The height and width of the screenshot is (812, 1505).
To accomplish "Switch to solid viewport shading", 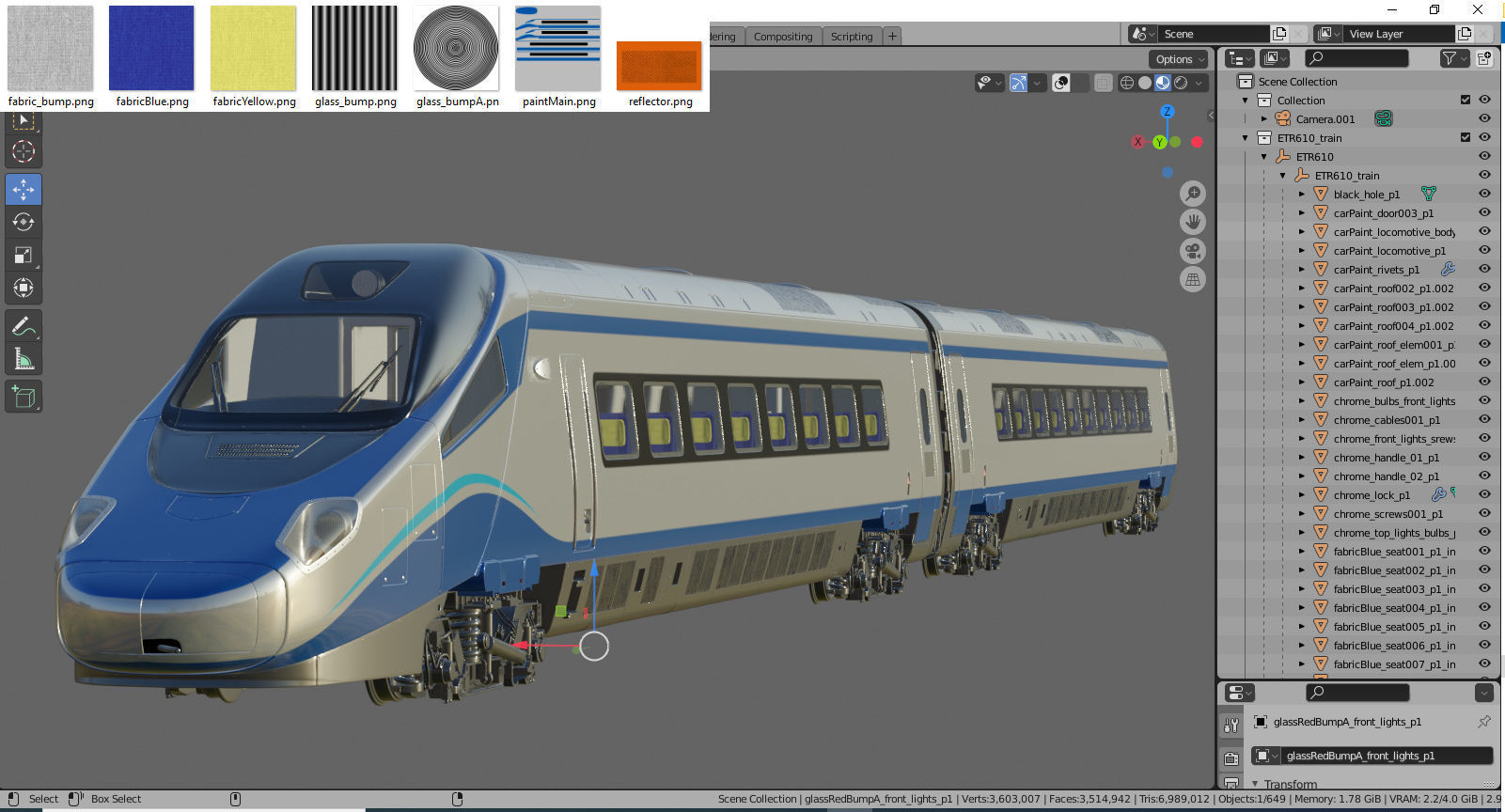I will (1145, 83).
